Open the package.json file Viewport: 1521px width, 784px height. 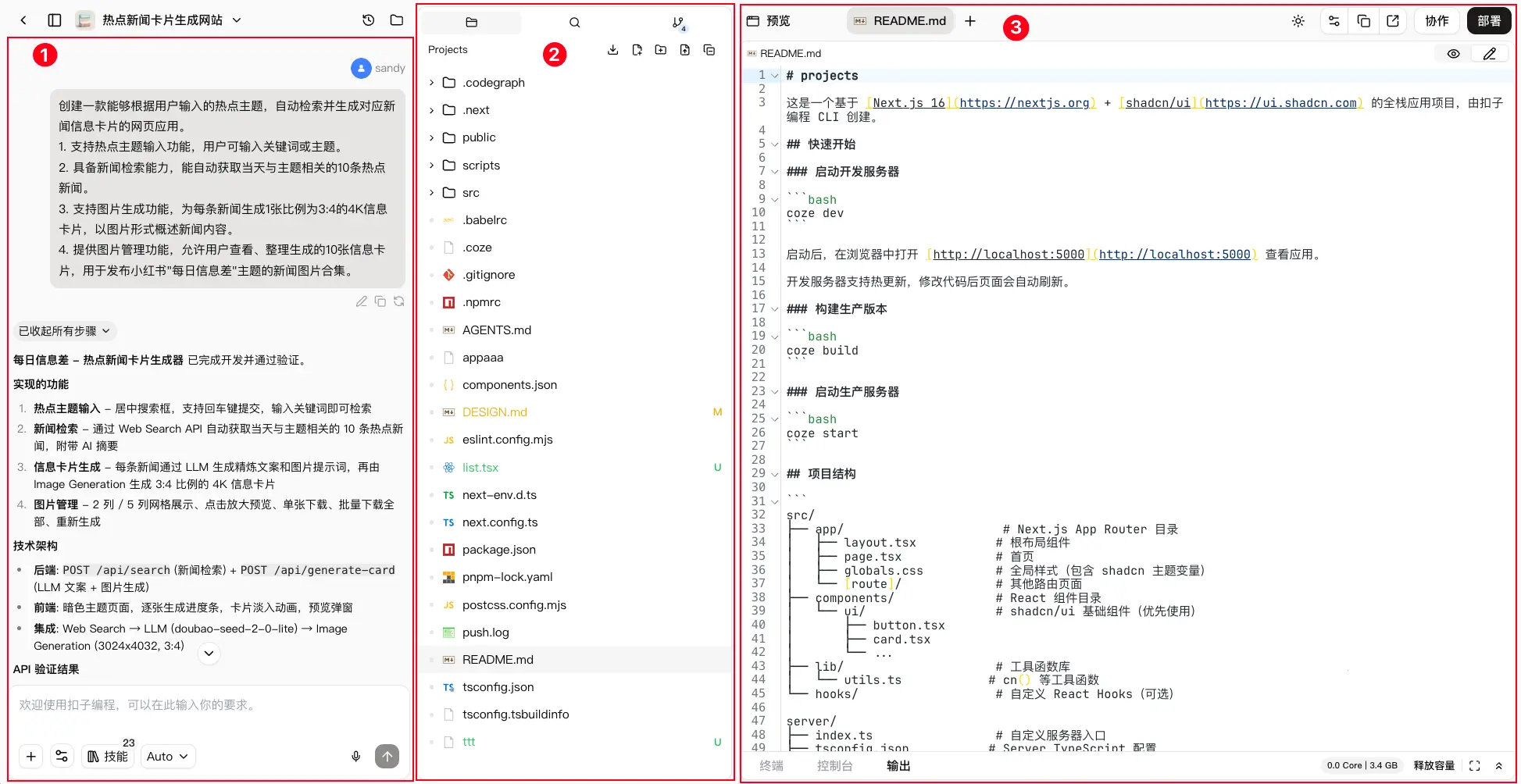click(576, 550)
